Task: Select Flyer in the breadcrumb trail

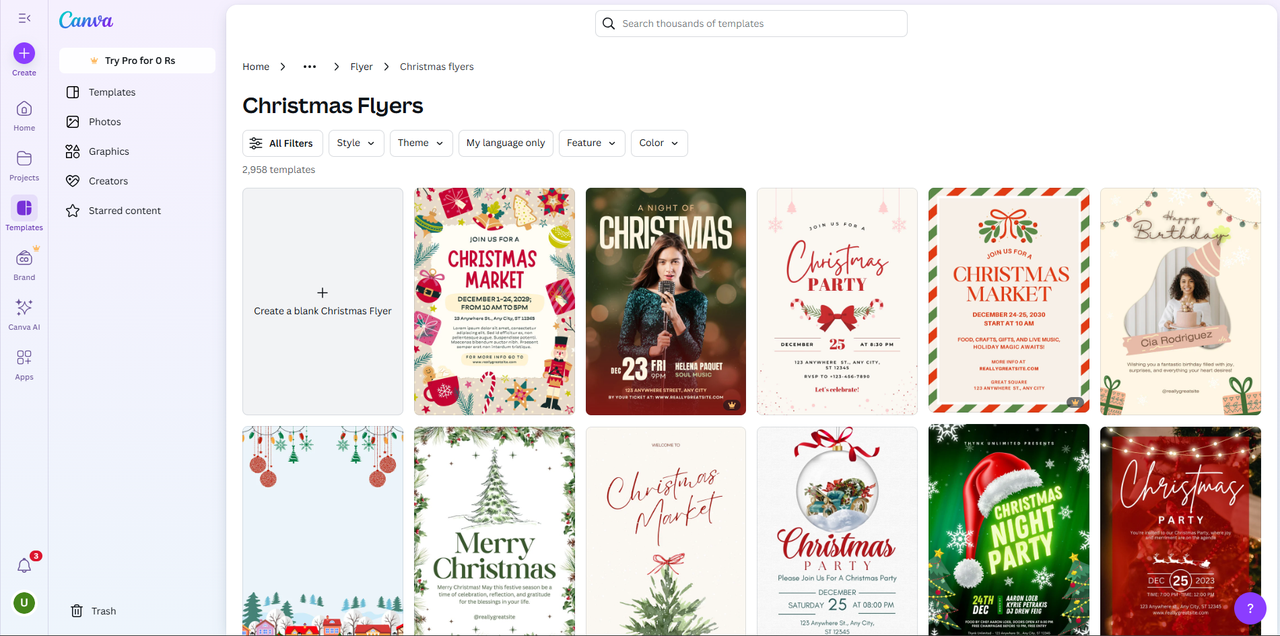Action: point(361,66)
